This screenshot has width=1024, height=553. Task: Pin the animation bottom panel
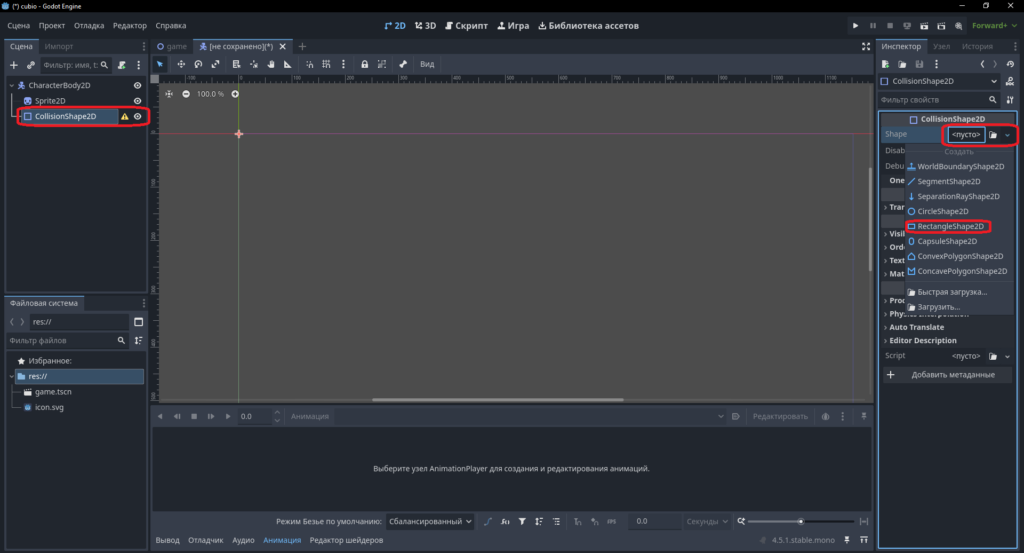863,417
